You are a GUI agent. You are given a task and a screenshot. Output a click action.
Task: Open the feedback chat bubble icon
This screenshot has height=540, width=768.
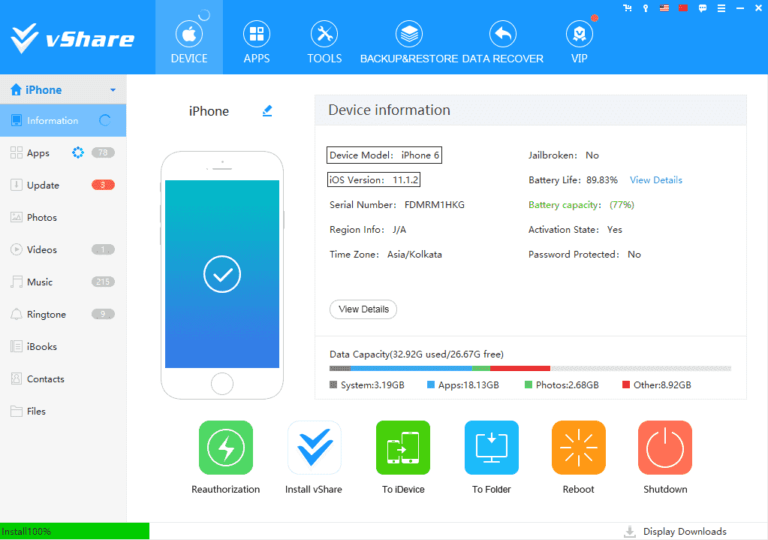[702, 8]
